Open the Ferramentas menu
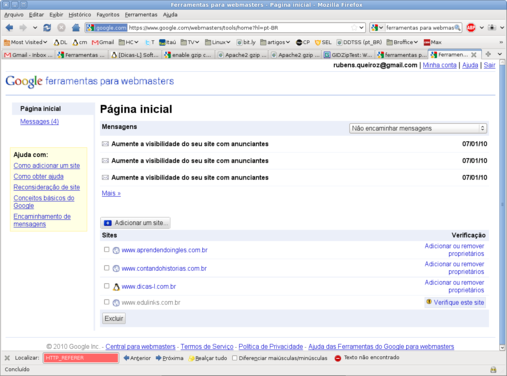This screenshot has width=507, height=376. [141, 15]
